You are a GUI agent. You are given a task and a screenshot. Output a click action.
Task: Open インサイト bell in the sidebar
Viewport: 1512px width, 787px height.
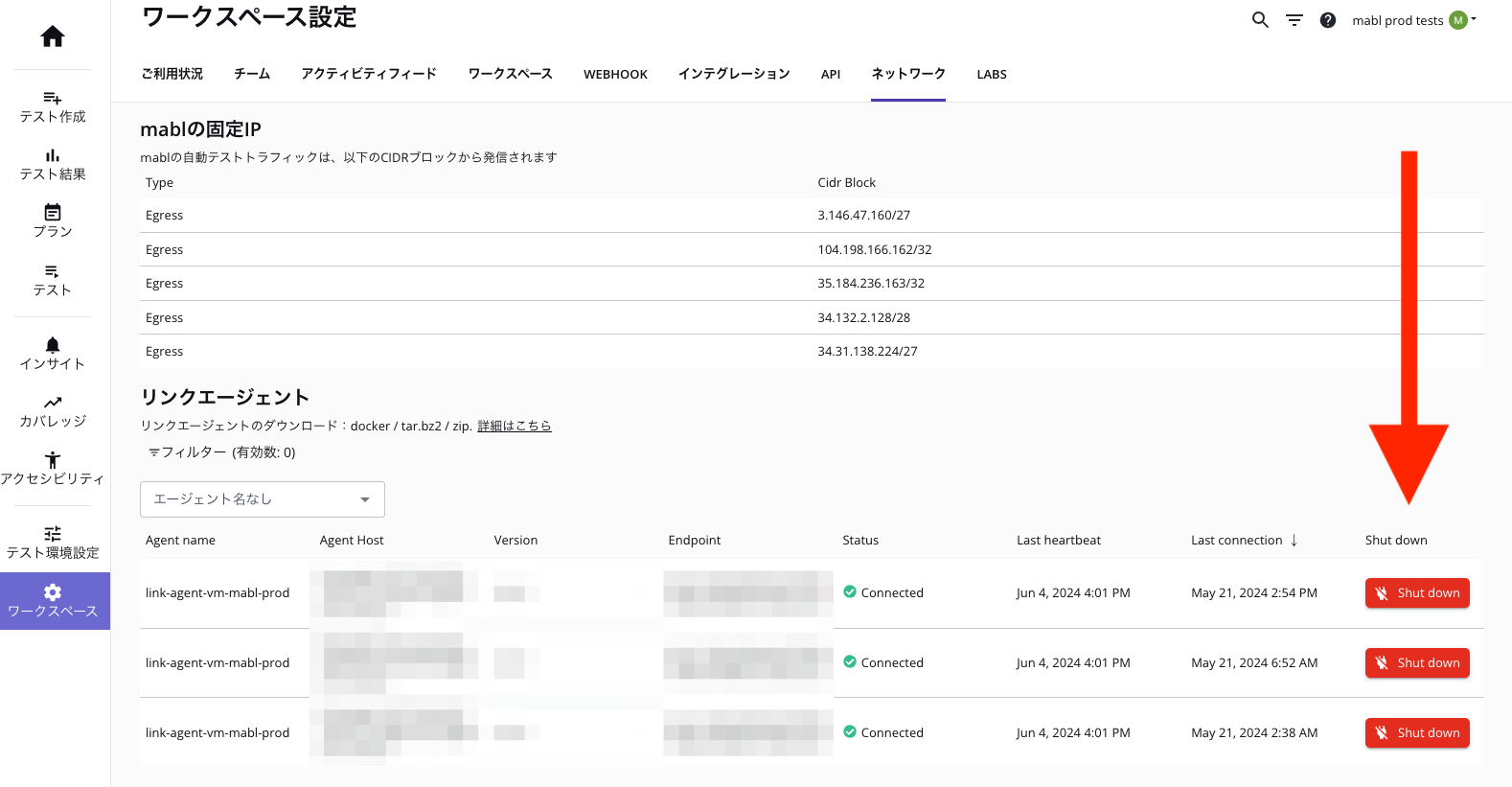pos(53,354)
